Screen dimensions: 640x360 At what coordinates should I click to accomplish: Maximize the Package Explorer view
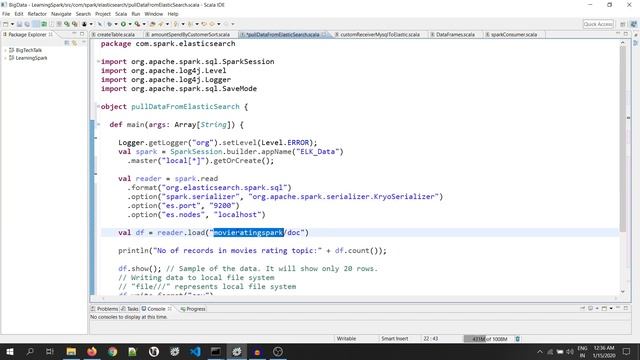click(x=82, y=34)
